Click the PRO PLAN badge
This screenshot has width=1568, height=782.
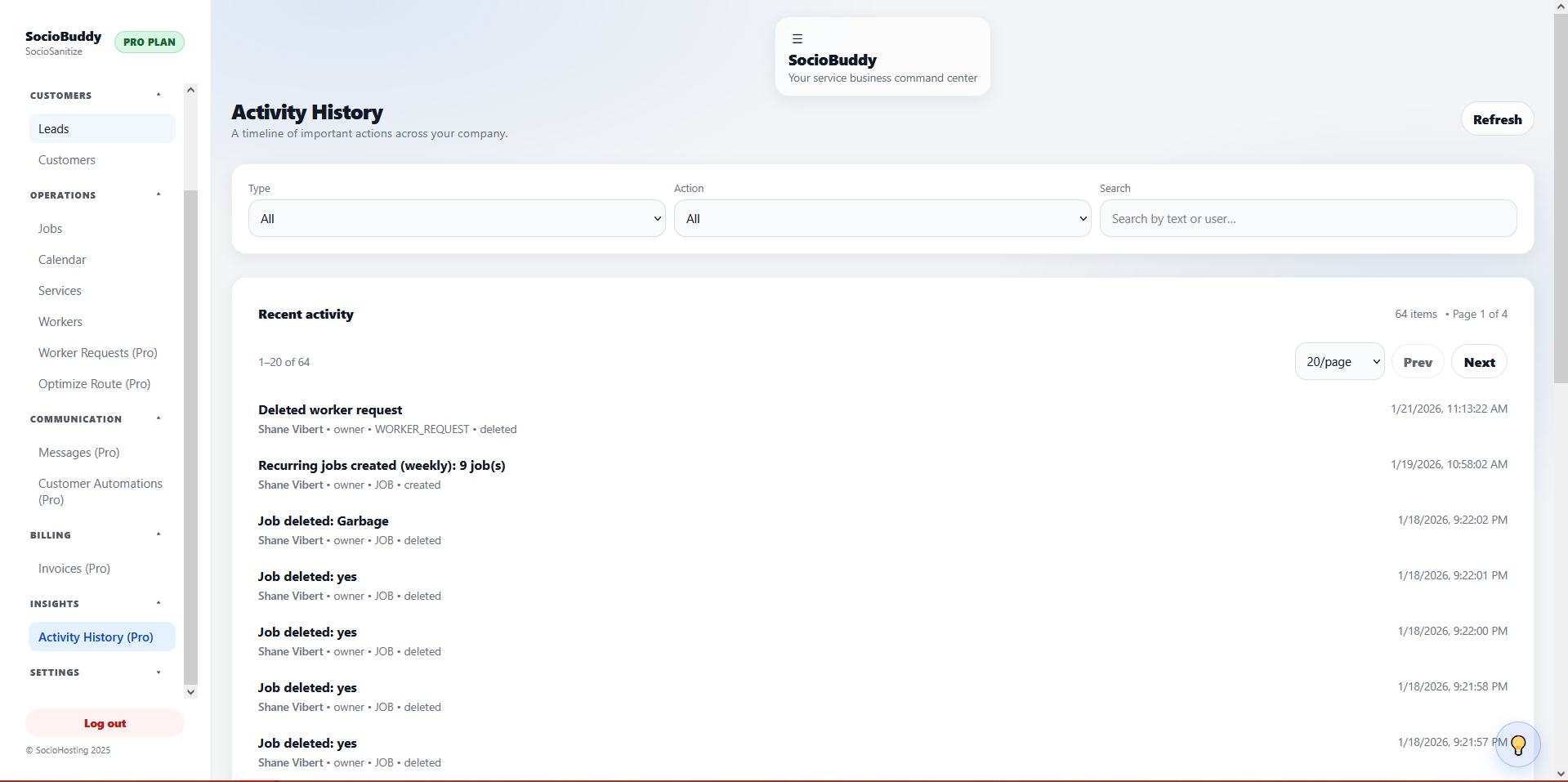coord(149,42)
